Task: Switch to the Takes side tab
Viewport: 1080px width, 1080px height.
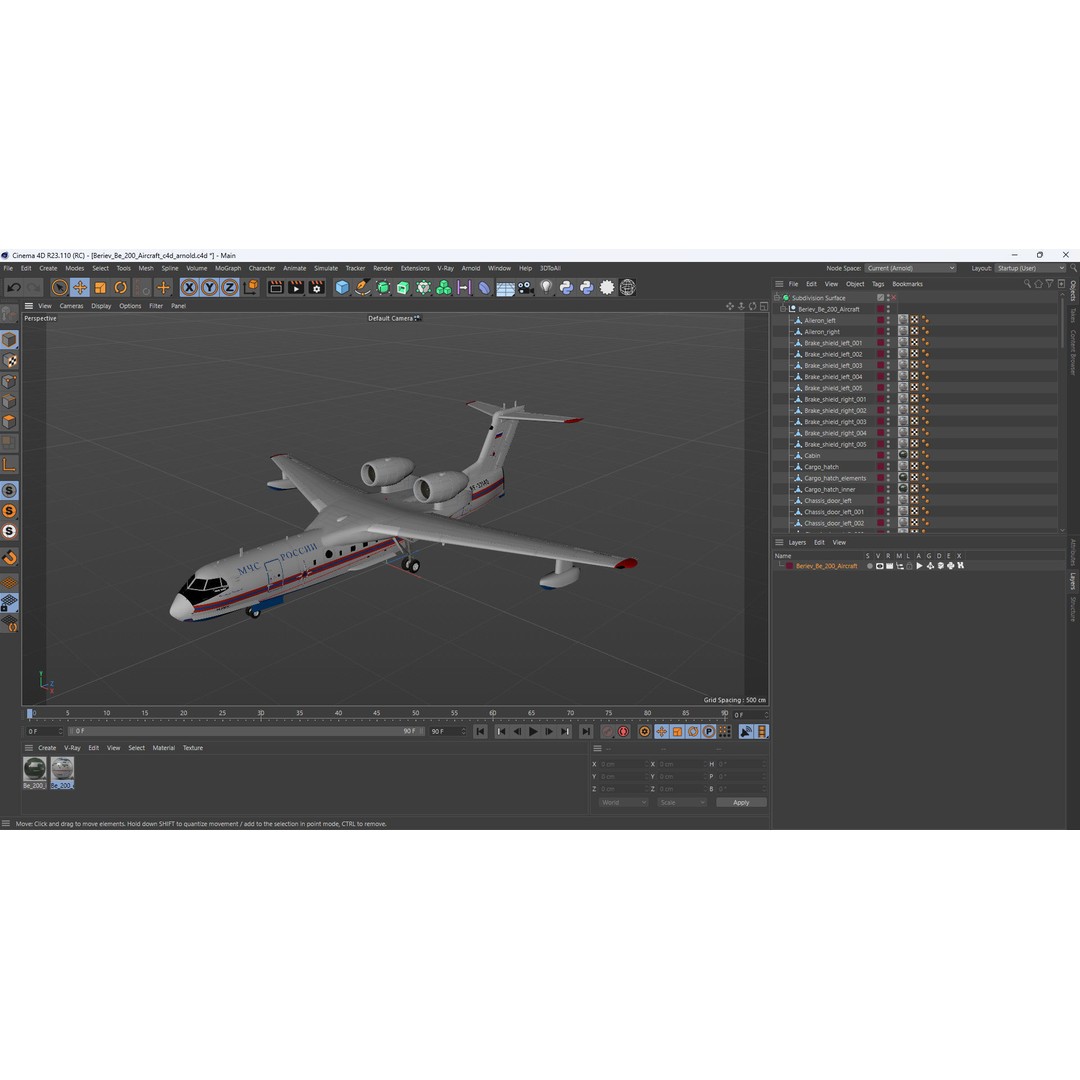Action: point(1072,316)
